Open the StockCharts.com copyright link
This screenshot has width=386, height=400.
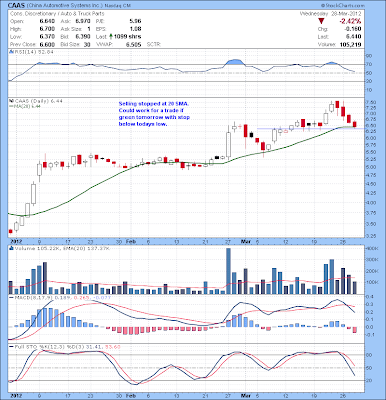click(x=343, y=6)
